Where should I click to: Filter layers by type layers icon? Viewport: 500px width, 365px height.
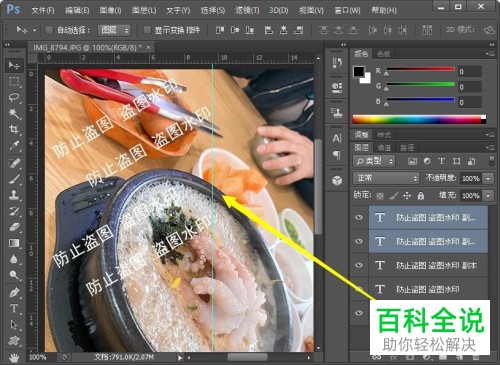(x=442, y=161)
